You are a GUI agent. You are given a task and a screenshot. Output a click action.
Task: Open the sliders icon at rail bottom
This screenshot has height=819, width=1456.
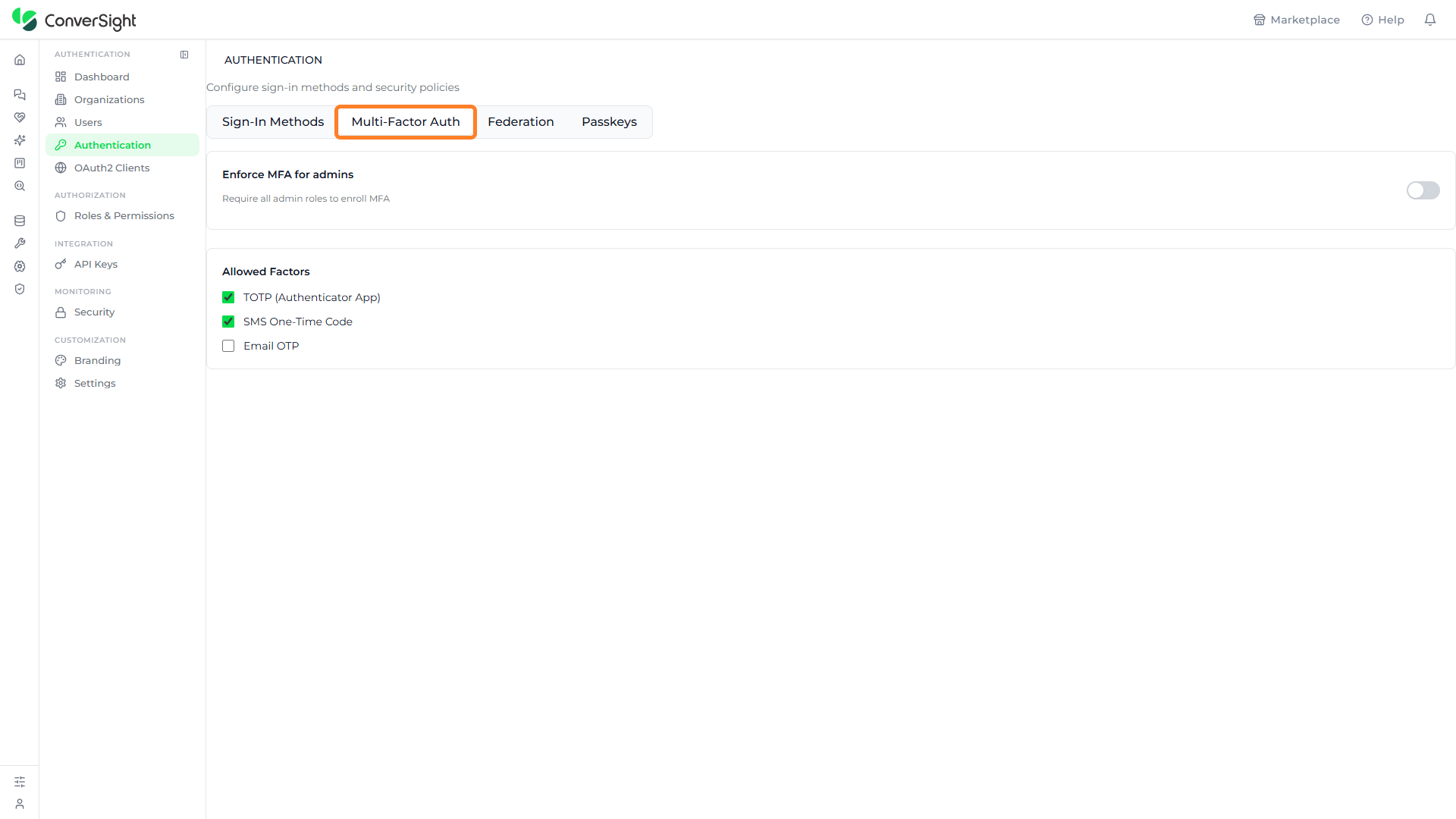coord(20,782)
